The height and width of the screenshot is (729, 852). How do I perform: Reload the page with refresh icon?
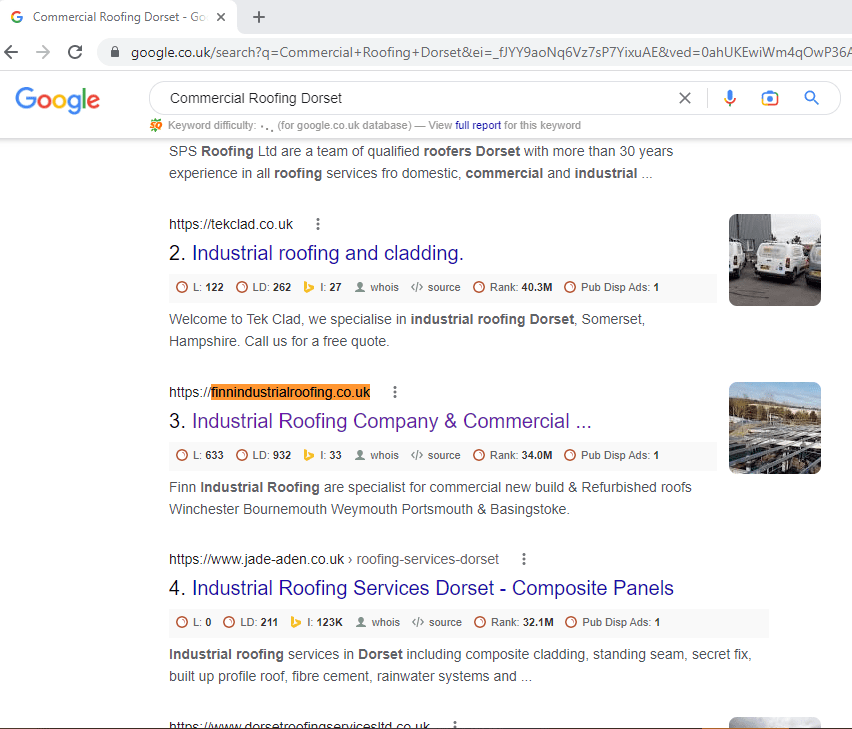click(x=75, y=52)
